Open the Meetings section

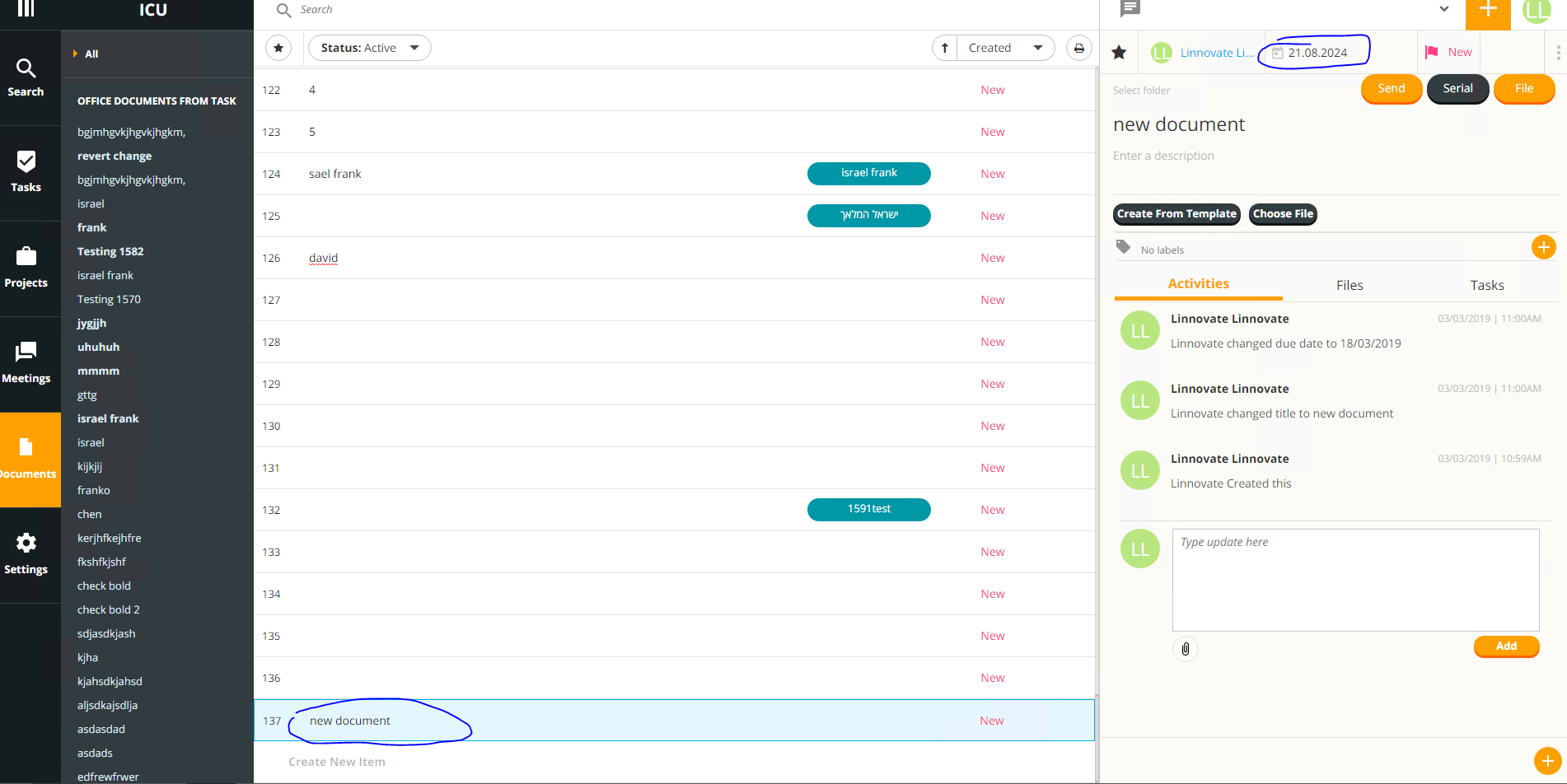click(x=26, y=362)
